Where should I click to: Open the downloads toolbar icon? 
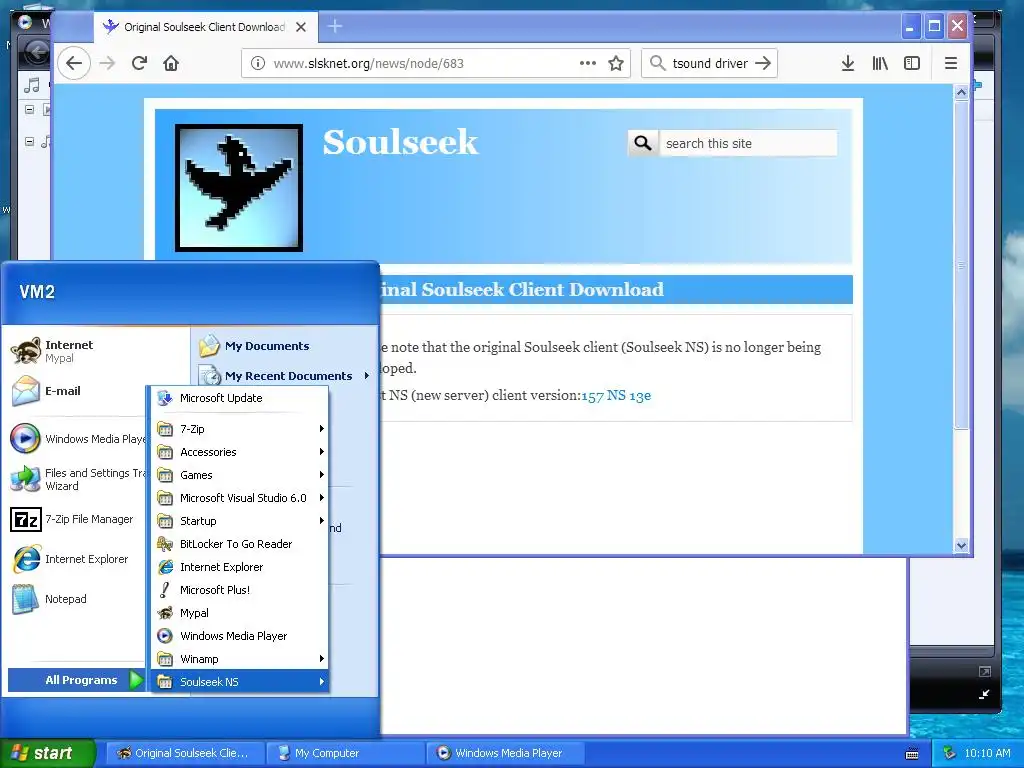tap(848, 63)
